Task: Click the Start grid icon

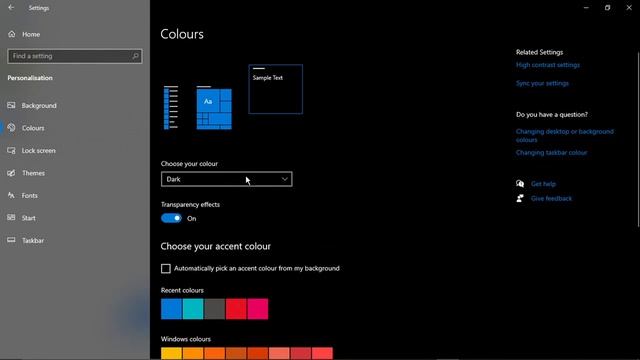Action: click(11, 218)
